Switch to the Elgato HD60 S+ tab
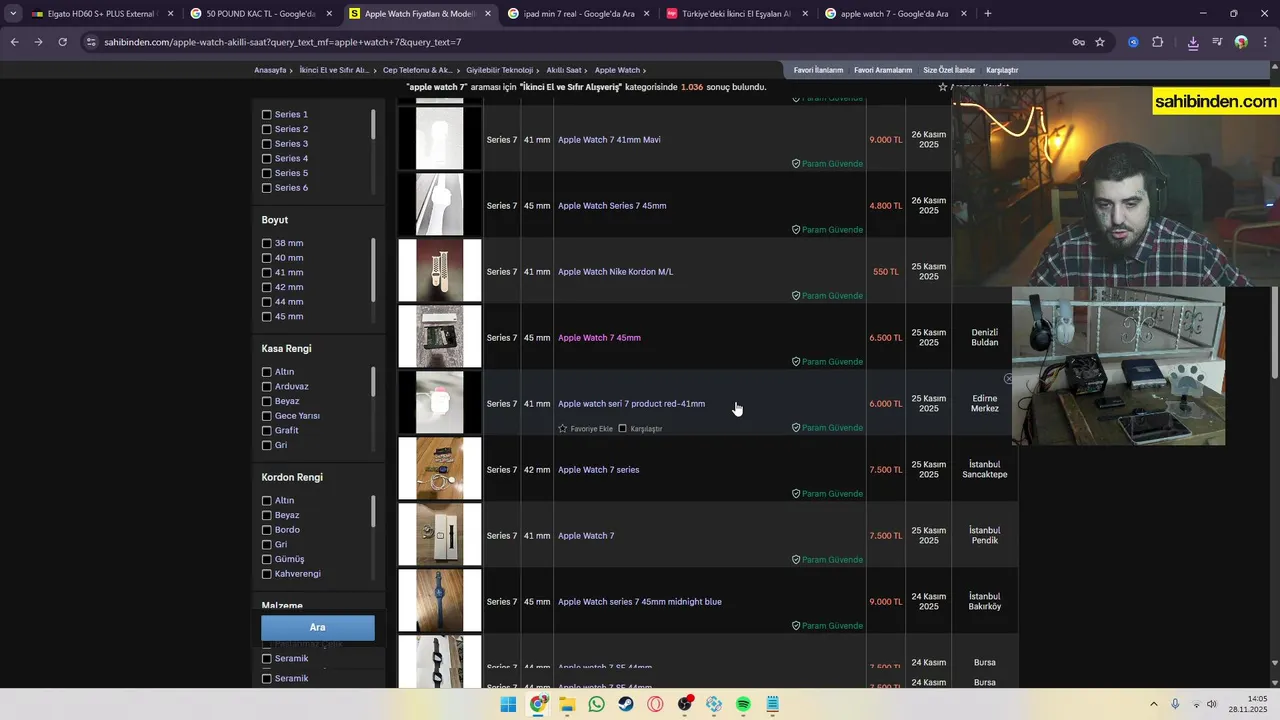The image size is (1280, 720). pos(102,14)
